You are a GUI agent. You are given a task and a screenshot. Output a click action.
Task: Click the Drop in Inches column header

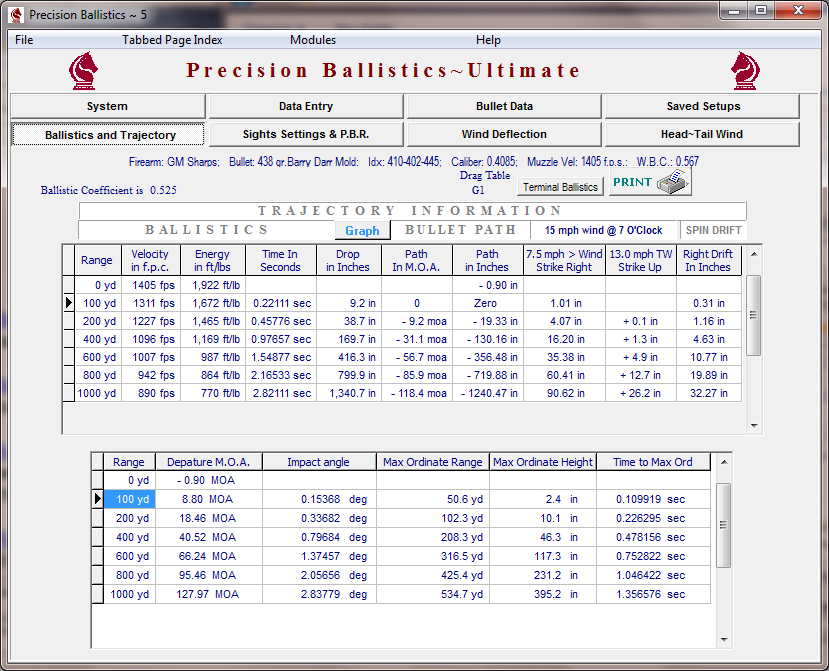(x=348, y=260)
